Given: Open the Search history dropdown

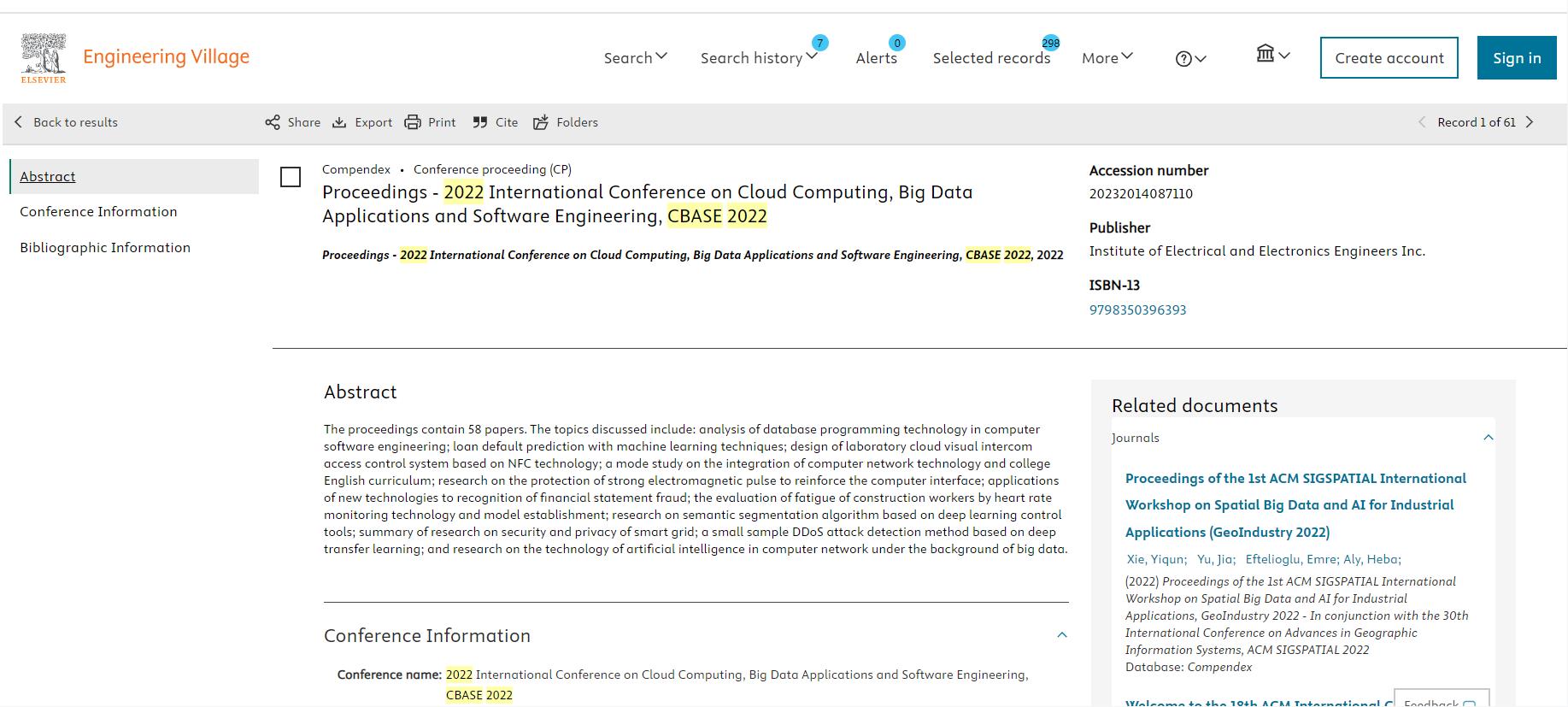Looking at the screenshot, I should pyautogui.click(x=760, y=57).
